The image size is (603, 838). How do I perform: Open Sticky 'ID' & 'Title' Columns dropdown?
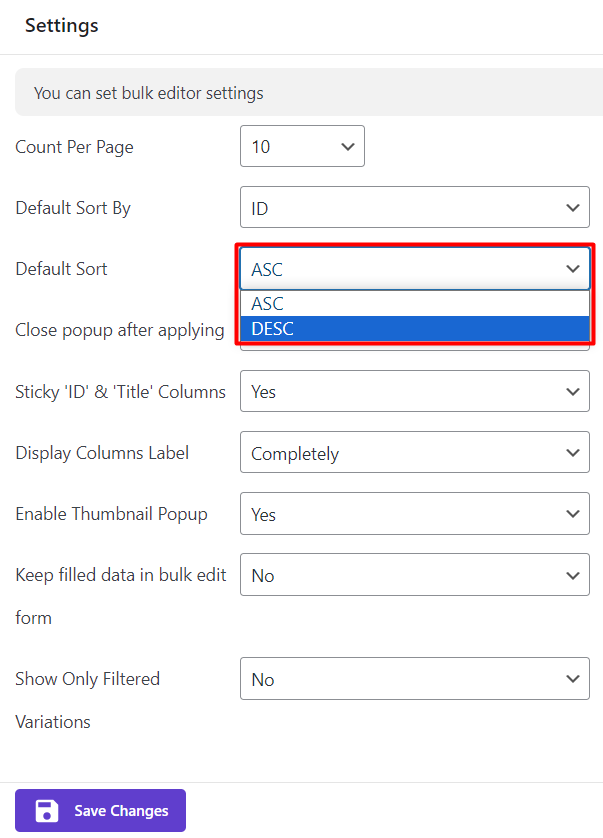tap(414, 392)
